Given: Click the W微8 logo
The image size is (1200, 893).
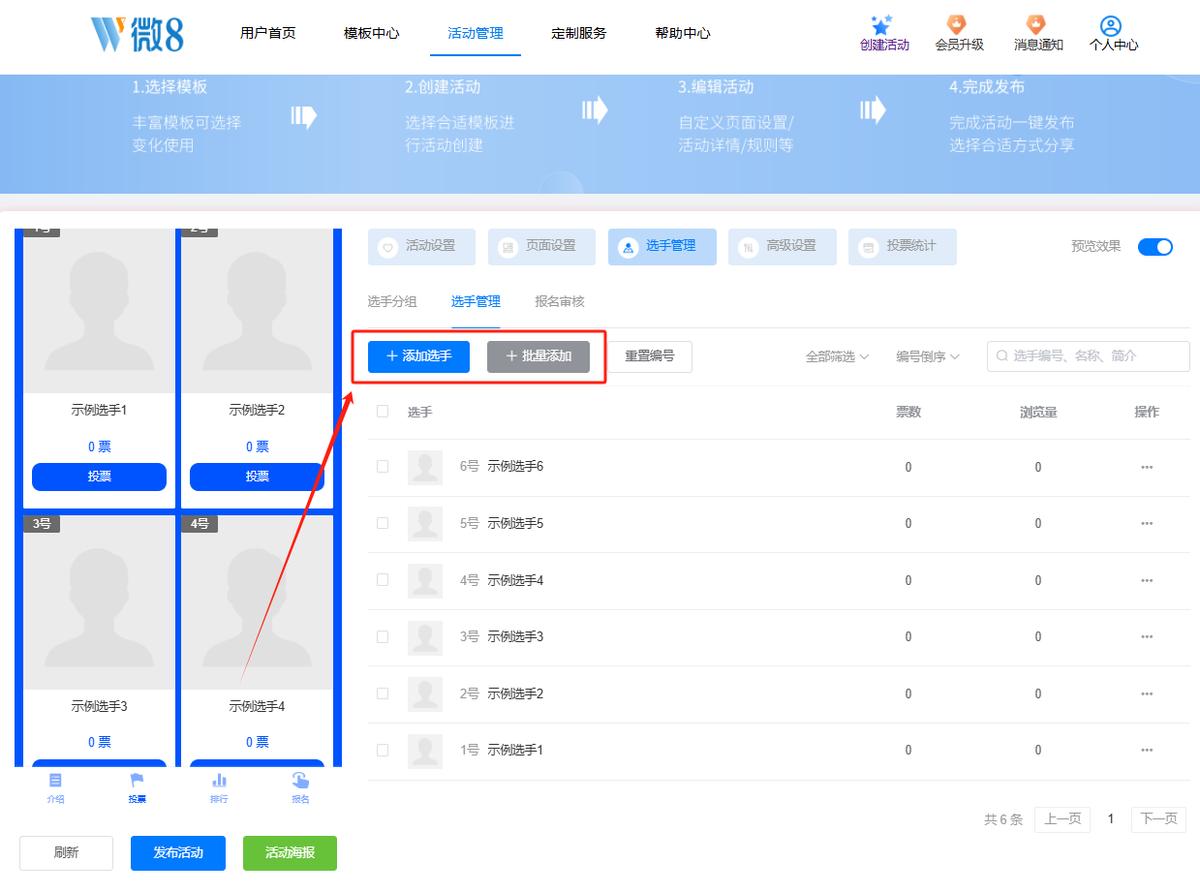Looking at the screenshot, I should [138, 32].
